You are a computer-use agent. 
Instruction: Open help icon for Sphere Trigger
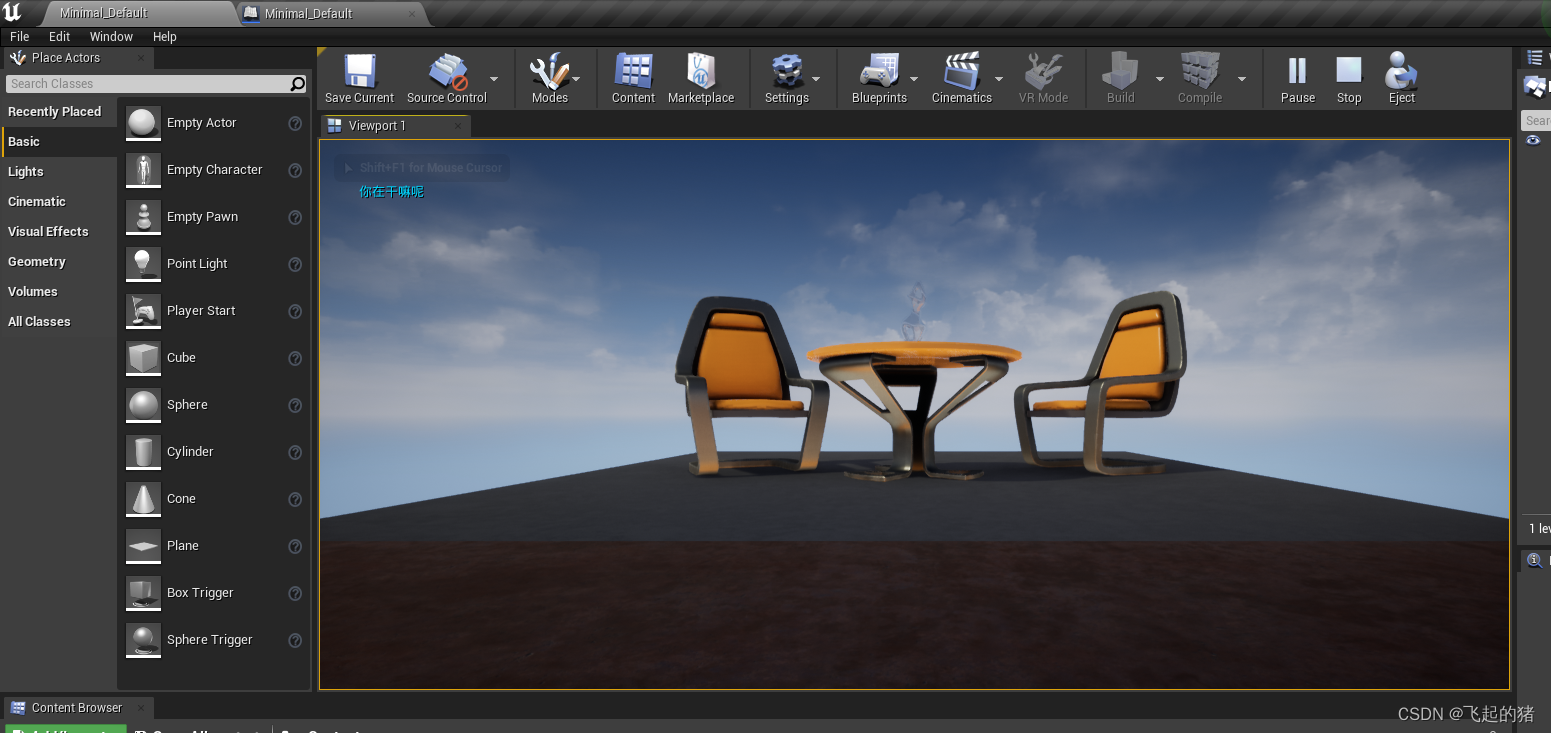pyautogui.click(x=295, y=641)
